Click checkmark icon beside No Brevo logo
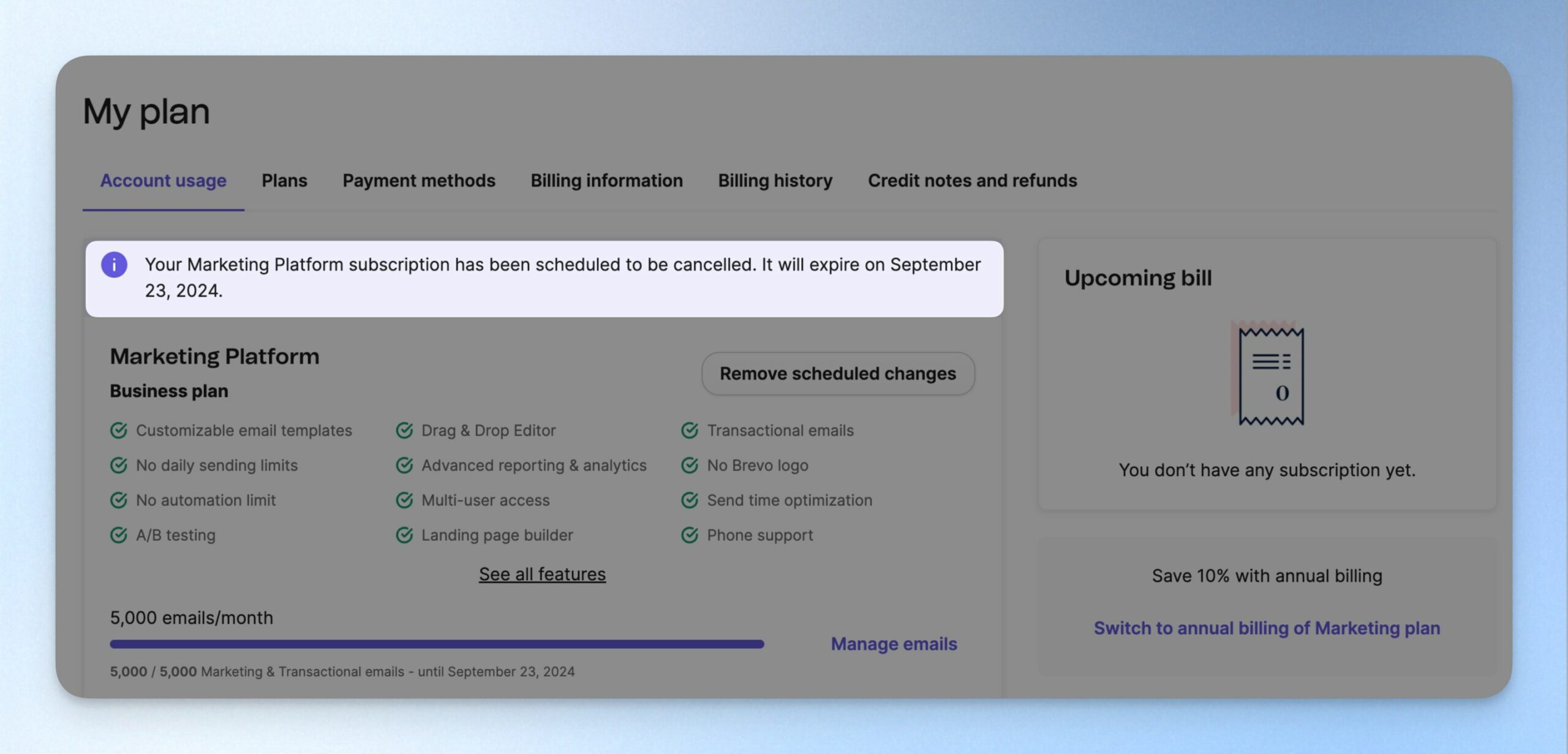Screen dimensions: 1568x754 click(x=690, y=466)
